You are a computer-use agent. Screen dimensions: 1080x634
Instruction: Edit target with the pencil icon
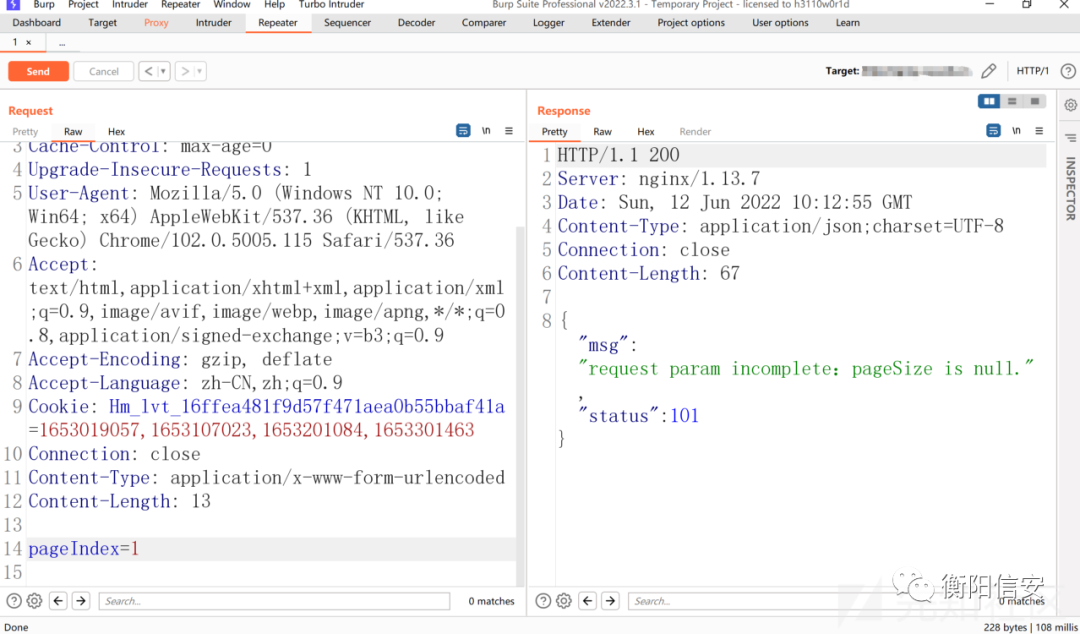pos(988,71)
